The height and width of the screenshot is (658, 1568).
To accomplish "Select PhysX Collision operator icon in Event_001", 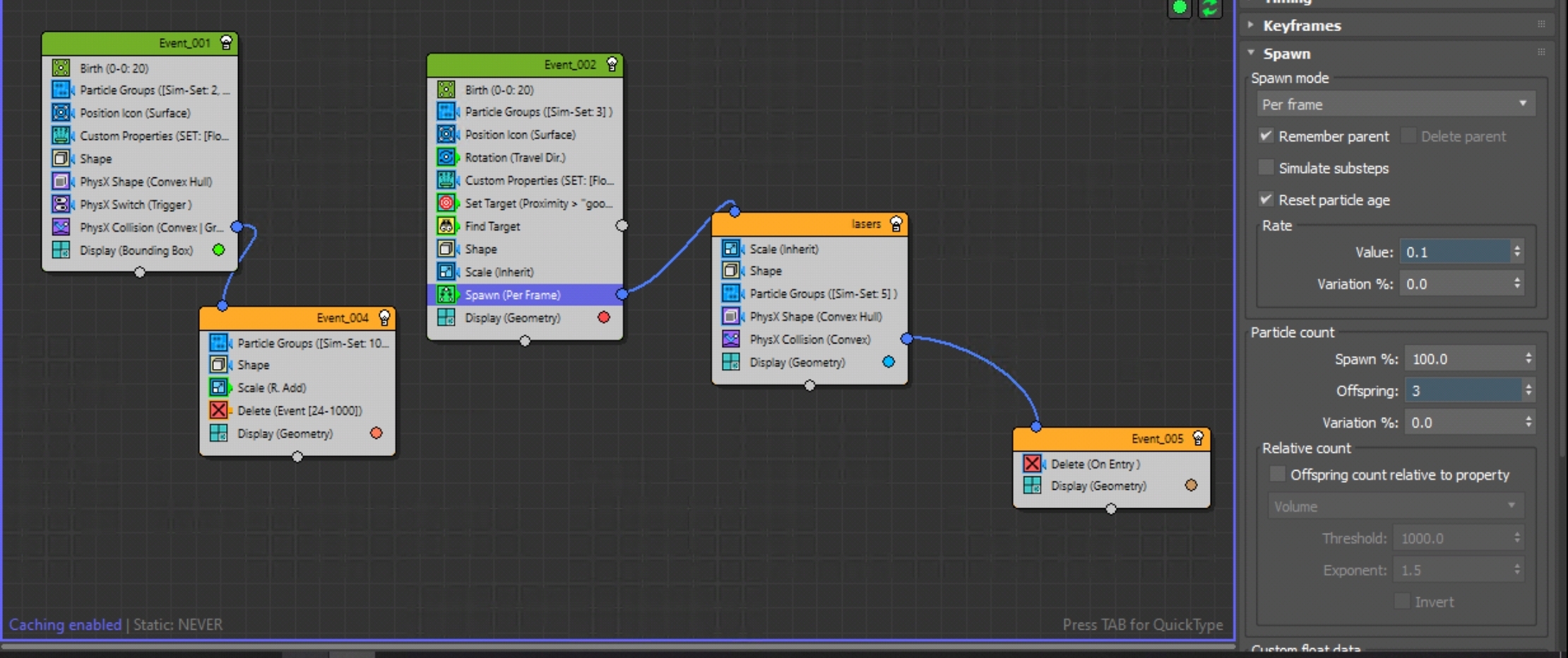I will [61, 227].
